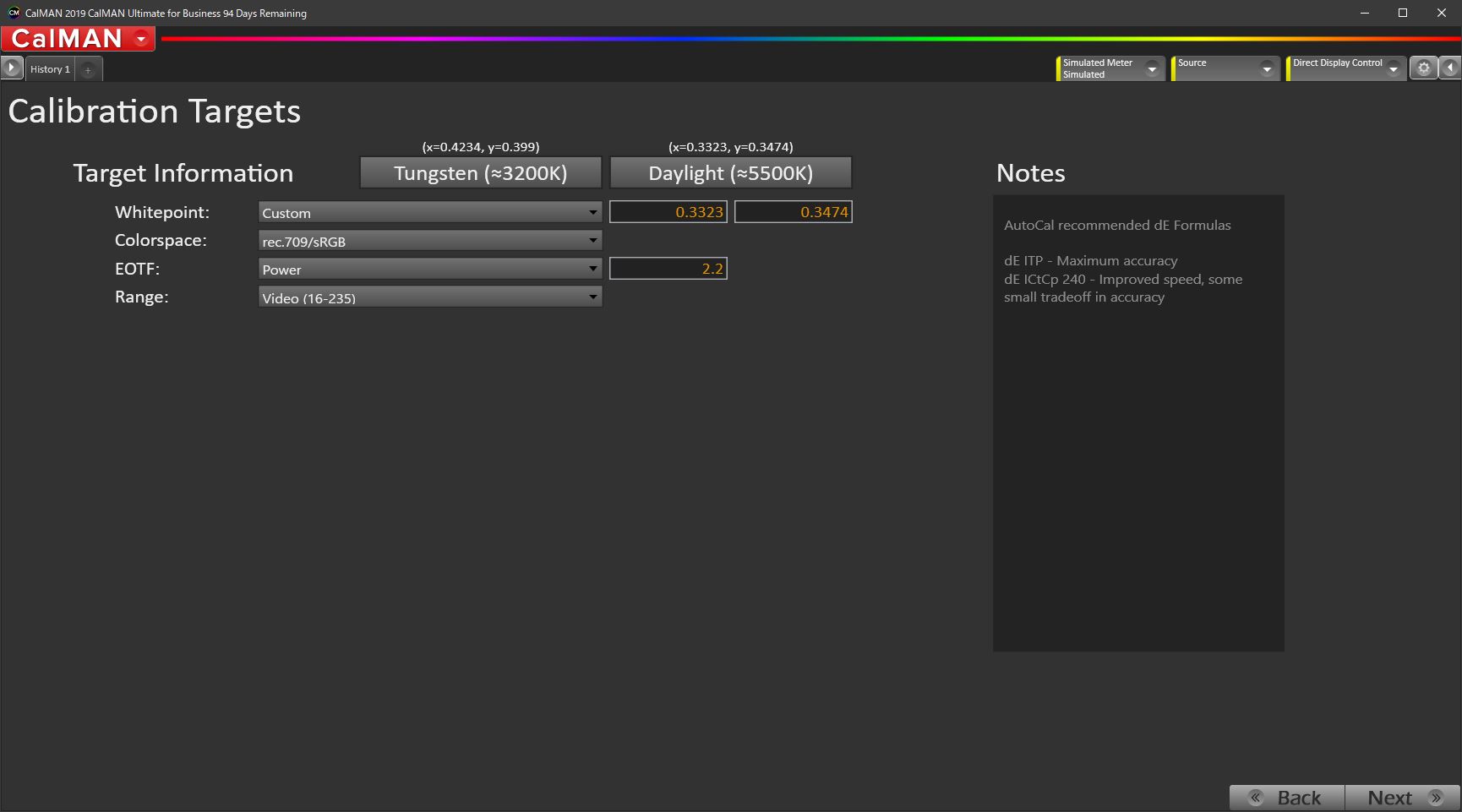
Task: Switch to the History 1 tab
Action: (x=50, y=69)
